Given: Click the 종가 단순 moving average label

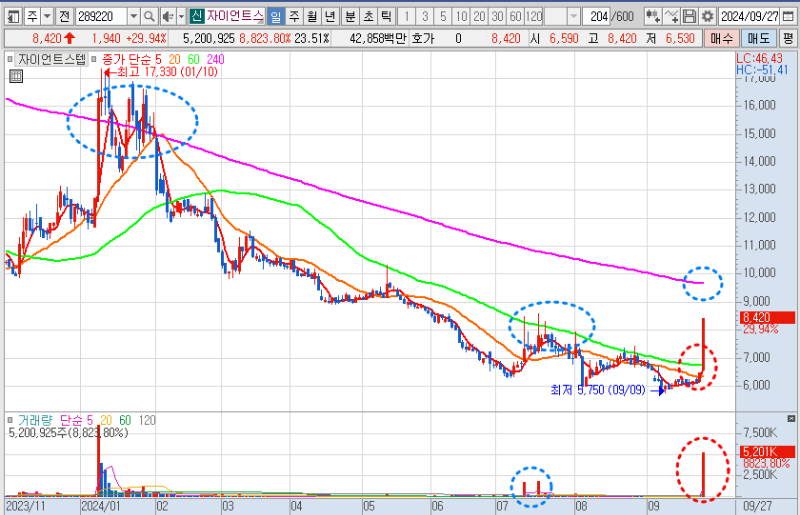Looking at the screenshot, I should point(127,59).
